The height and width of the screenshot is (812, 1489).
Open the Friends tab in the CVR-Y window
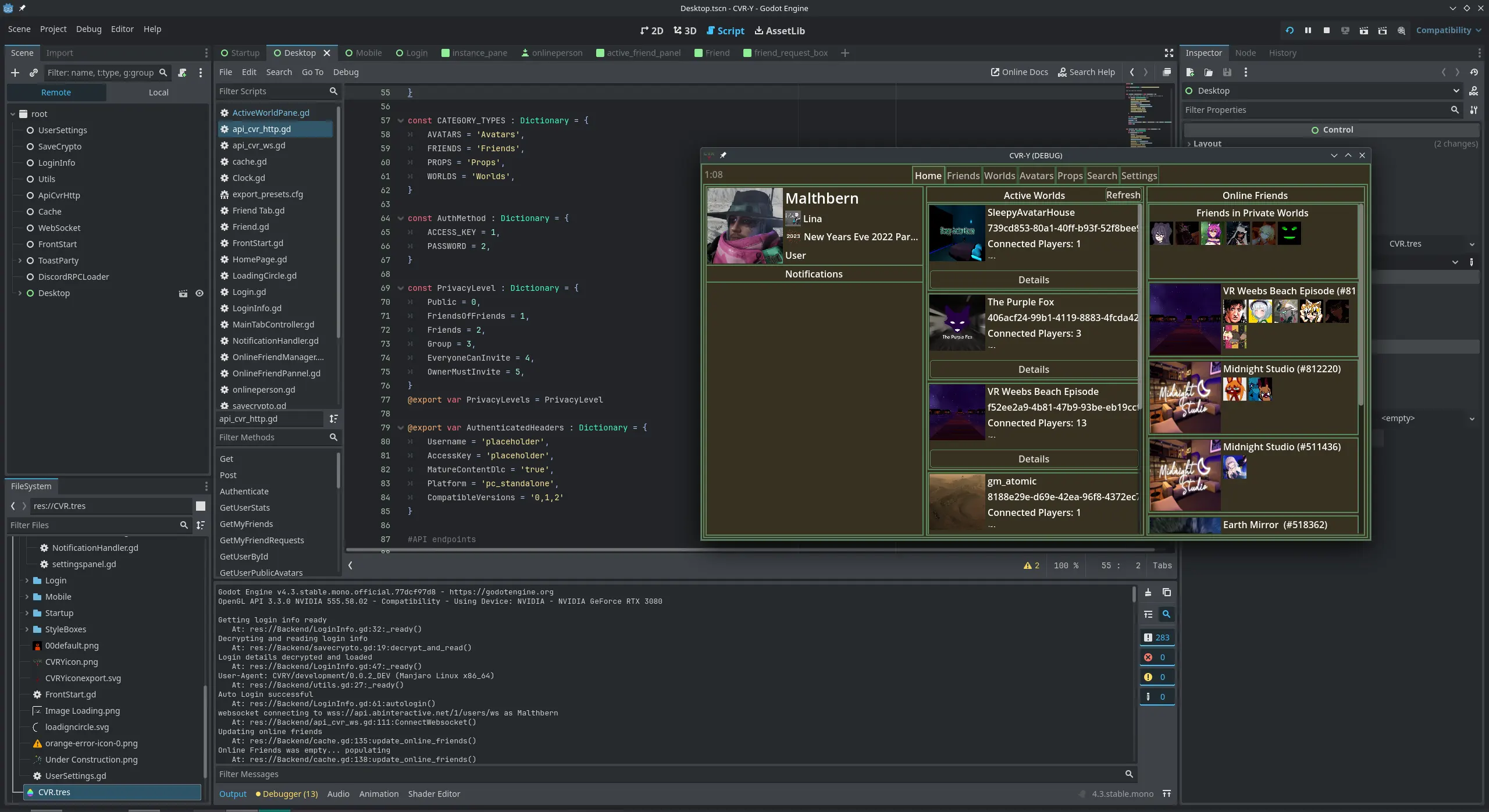963,176
